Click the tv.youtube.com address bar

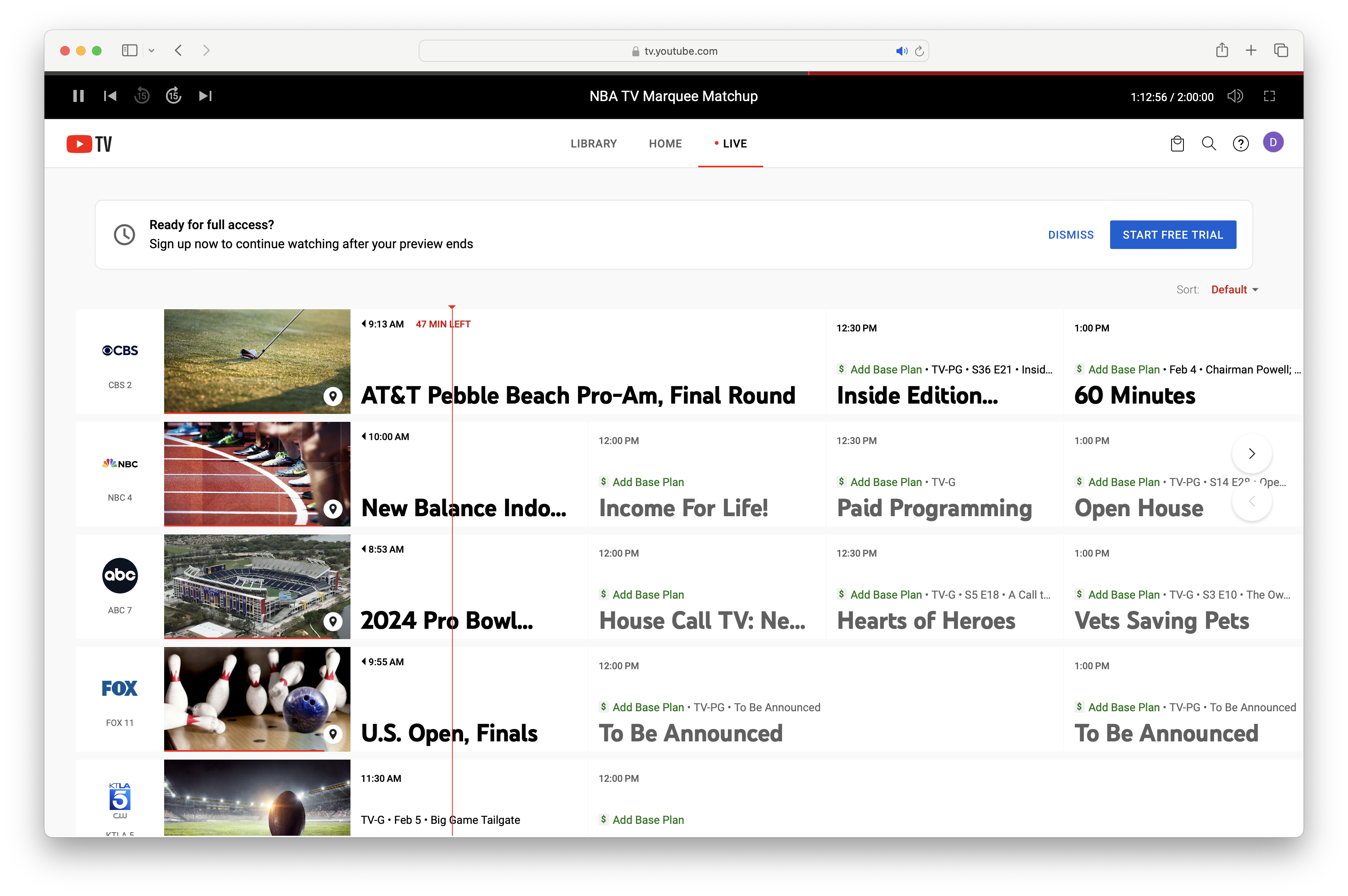point(674,50)
